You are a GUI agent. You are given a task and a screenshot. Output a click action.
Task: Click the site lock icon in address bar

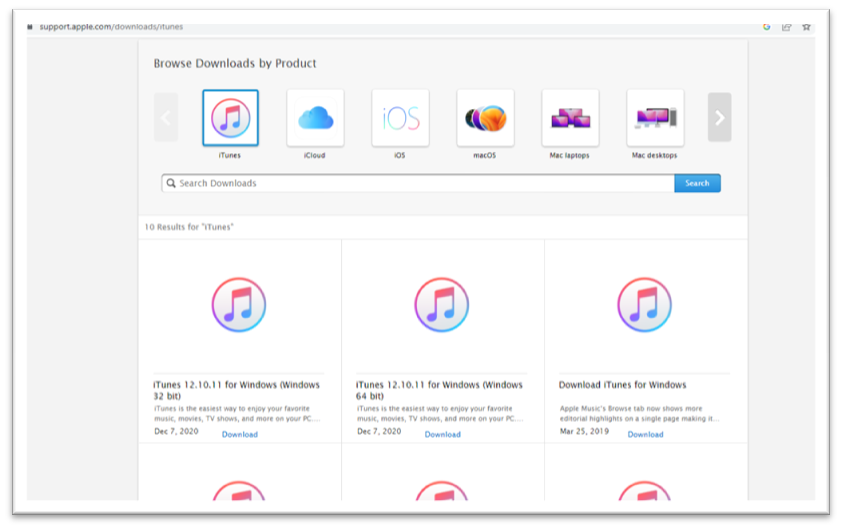[30, 27]
